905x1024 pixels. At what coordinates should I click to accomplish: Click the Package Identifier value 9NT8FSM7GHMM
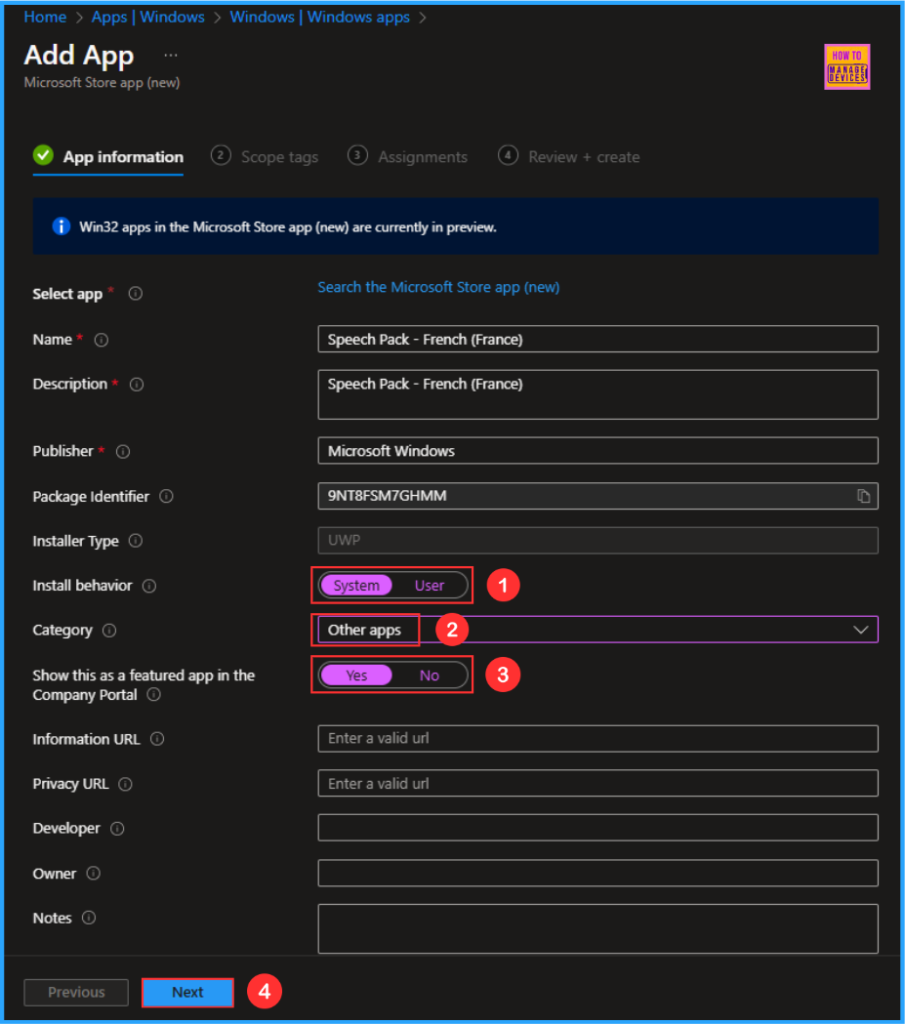[387, 496]
